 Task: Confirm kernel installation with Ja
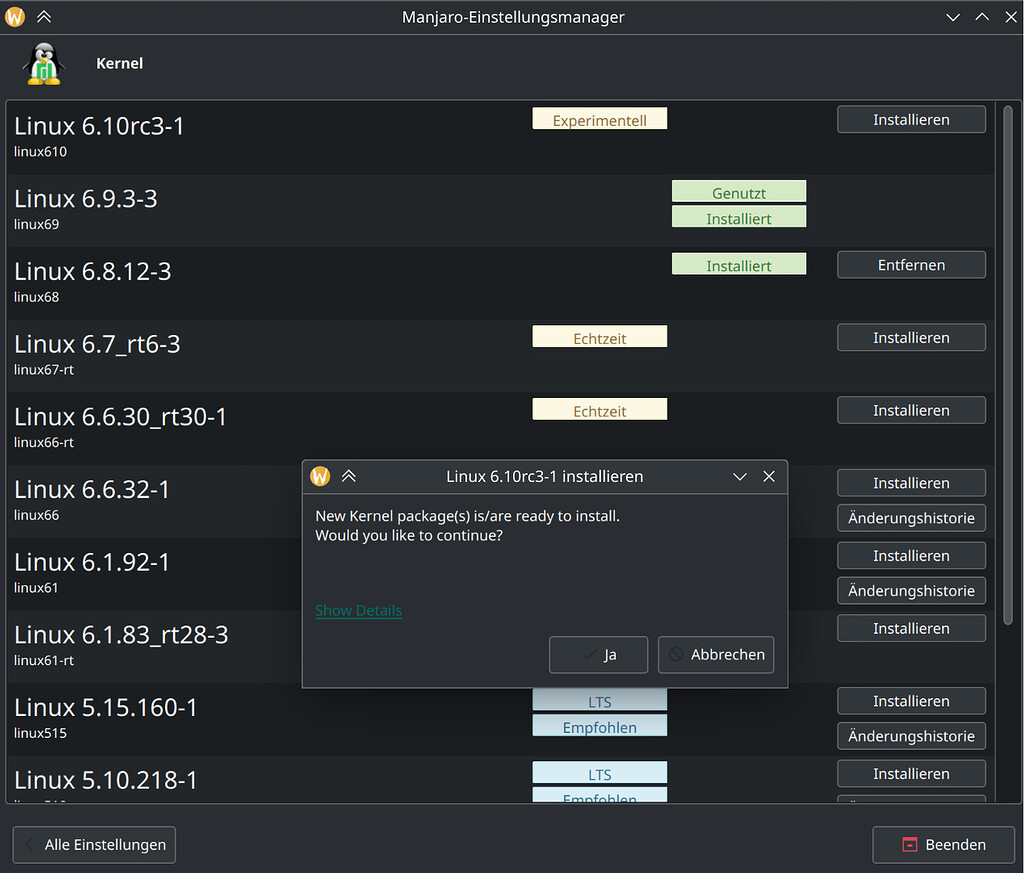(x=598, y=655)
